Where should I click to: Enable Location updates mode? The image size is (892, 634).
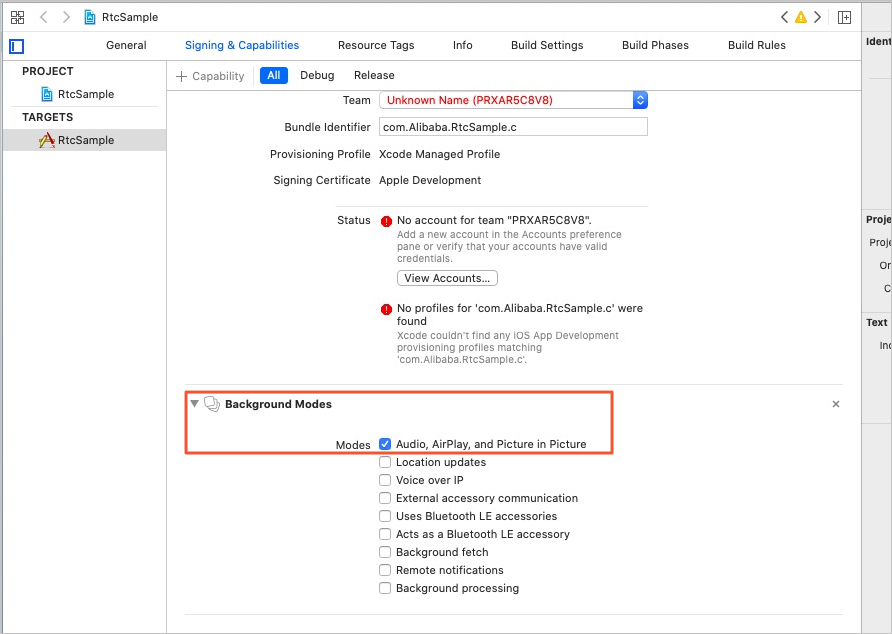(x=385, y=462)
